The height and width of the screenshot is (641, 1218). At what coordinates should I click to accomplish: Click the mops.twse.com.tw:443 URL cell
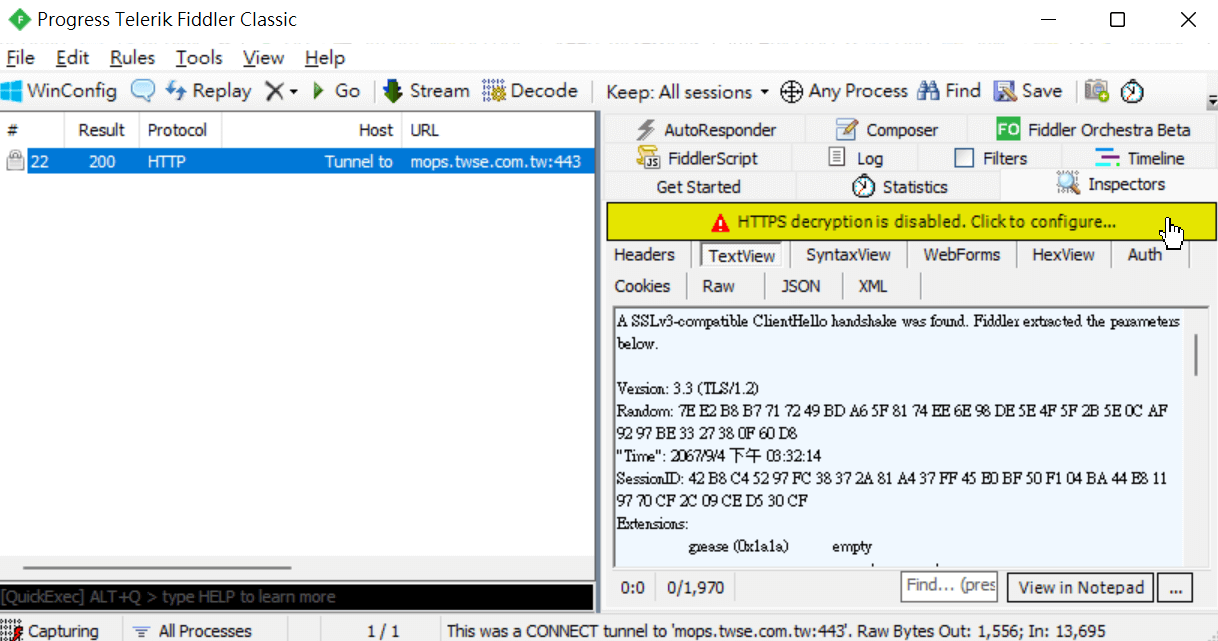tap(495, 161)
